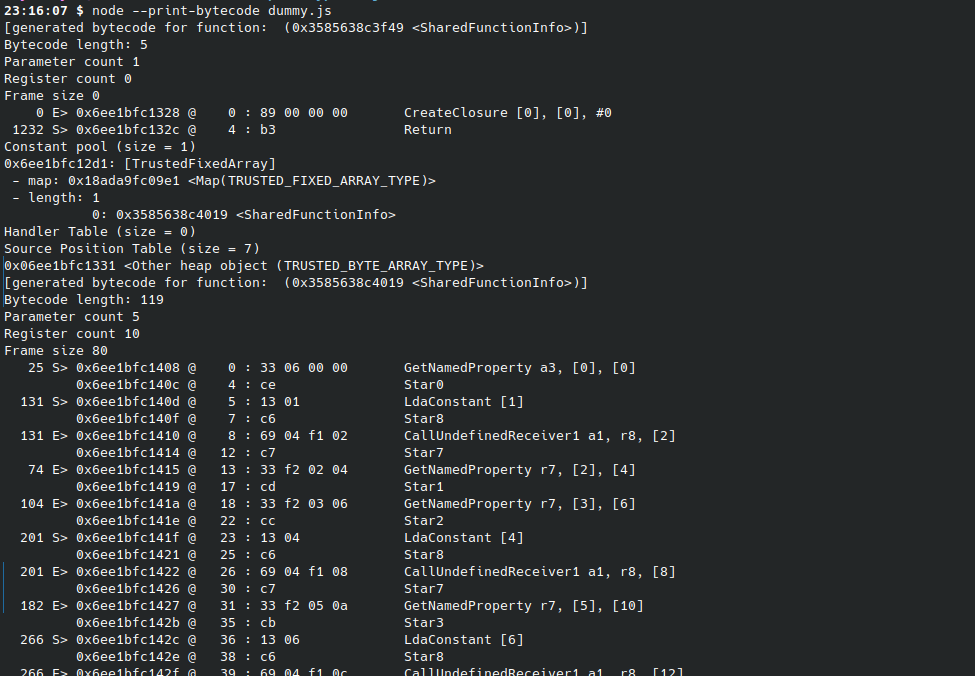This screenshot has width=975, height=676.
Task: Click the "Constant pool (size = 1)" line
Action: click(100, 146)
